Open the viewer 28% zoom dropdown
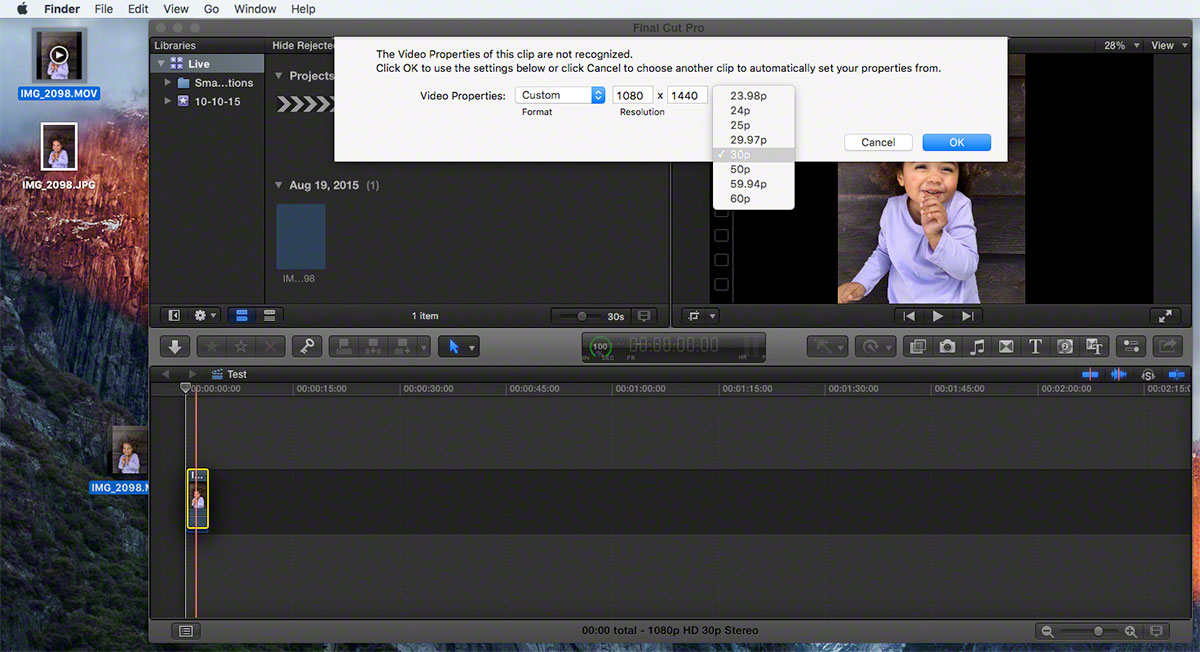The image size is (1200, 652). (1122, 46)
